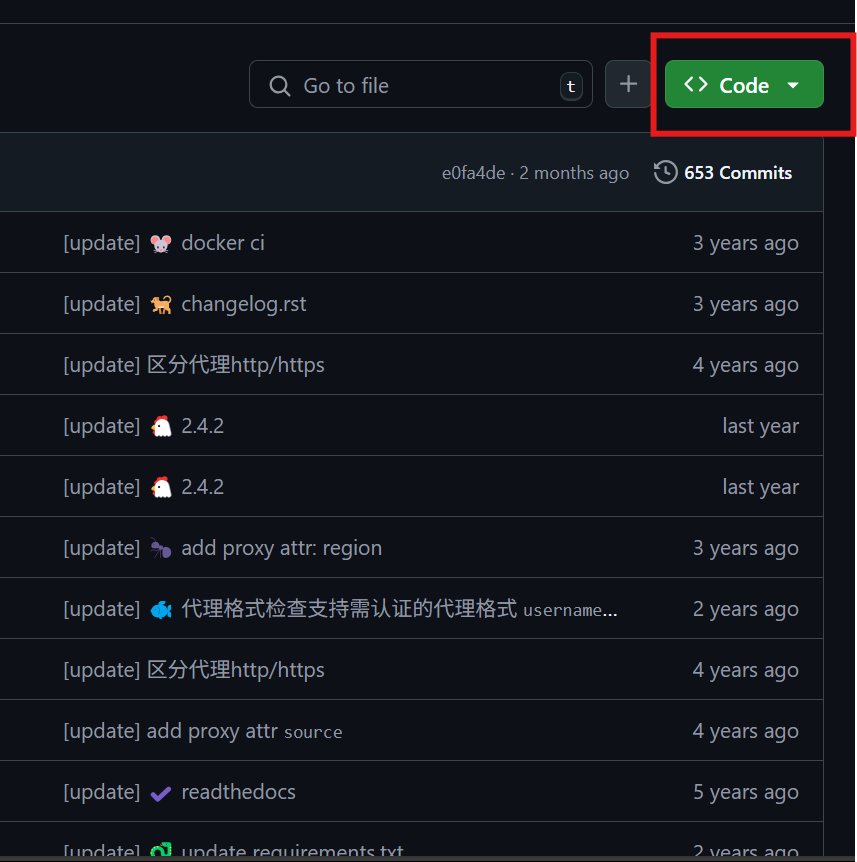Open the [update] docker ci commit
Image resolution: width=857 pixels, height=862 pixels.
coord(222,242)
